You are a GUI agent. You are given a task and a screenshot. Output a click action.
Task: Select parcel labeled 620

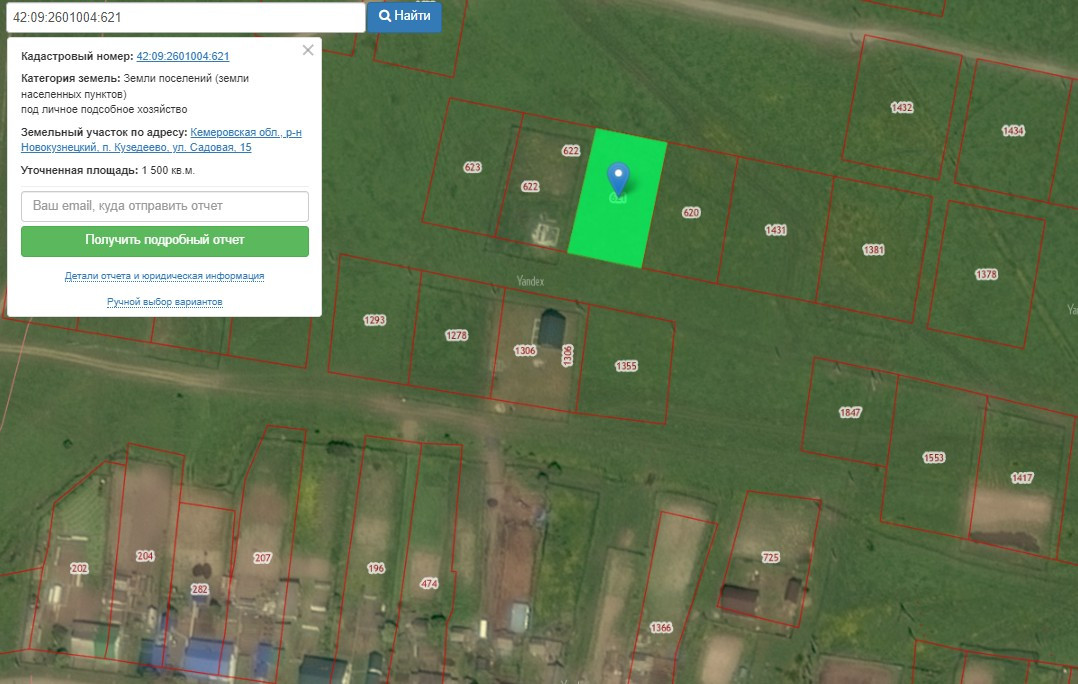(x=690, y=213)
